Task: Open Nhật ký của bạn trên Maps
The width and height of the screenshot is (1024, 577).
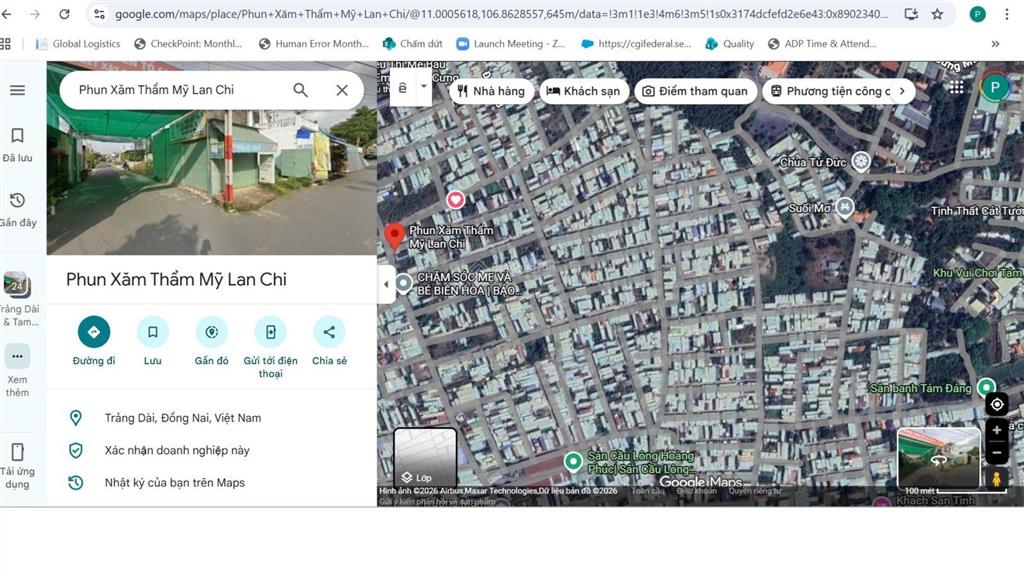Action: click(x=174, y=483)
